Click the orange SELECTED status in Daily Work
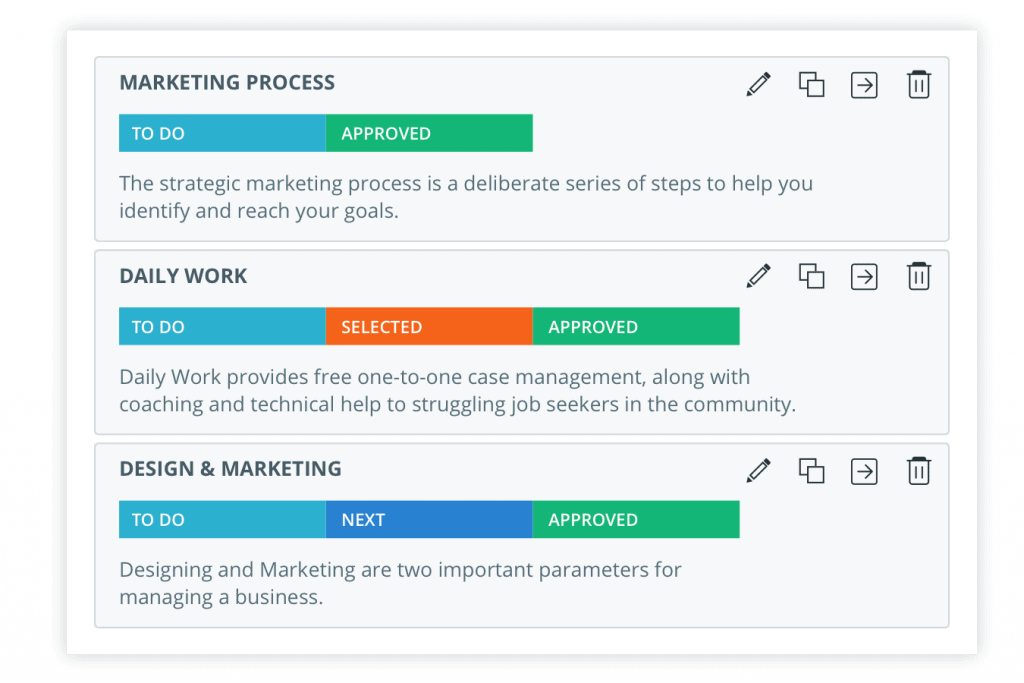Viewport: 1024px width, 683px height. (429, 326)
